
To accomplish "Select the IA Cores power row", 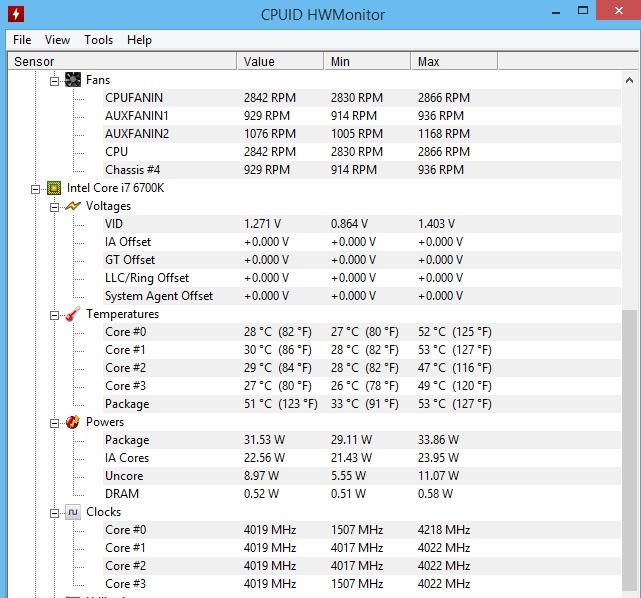I will 362,458.
